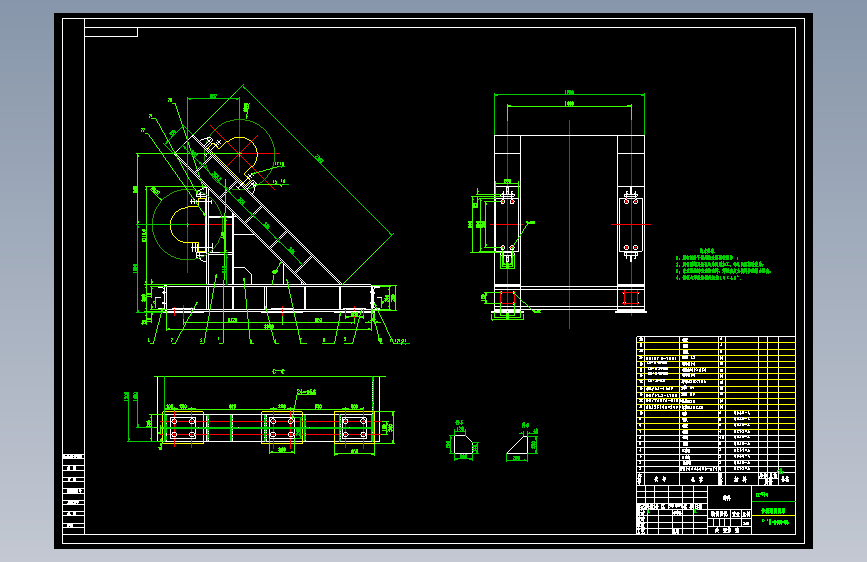This screenshot has width=867, height=562.
Task: Select the right yellow bolt pad in the plan view
Action: coord(354,428)
